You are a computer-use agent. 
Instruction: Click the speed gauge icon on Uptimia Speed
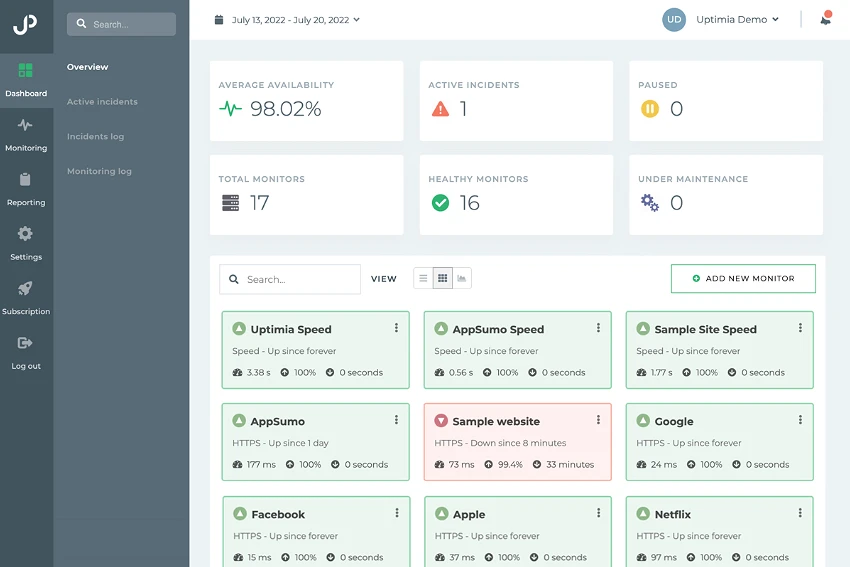click(x=237, y=372)
